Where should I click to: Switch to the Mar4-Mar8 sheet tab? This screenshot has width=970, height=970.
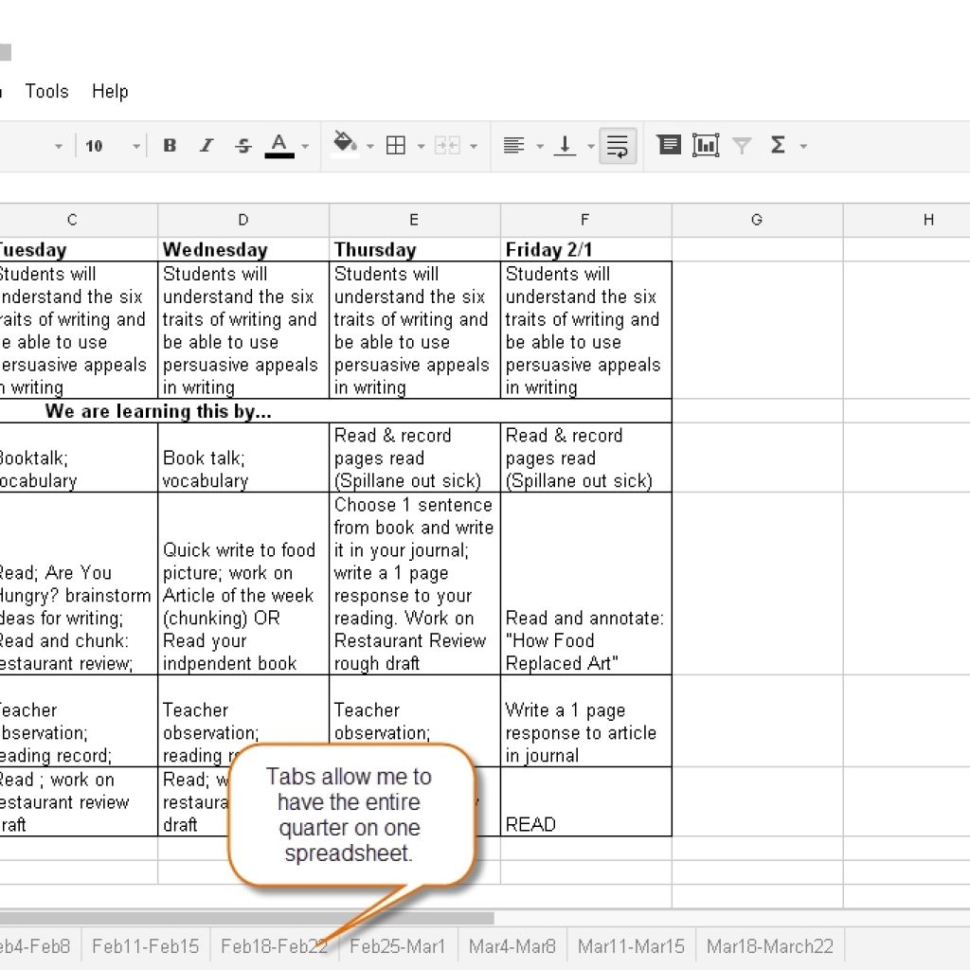[512, 946]
